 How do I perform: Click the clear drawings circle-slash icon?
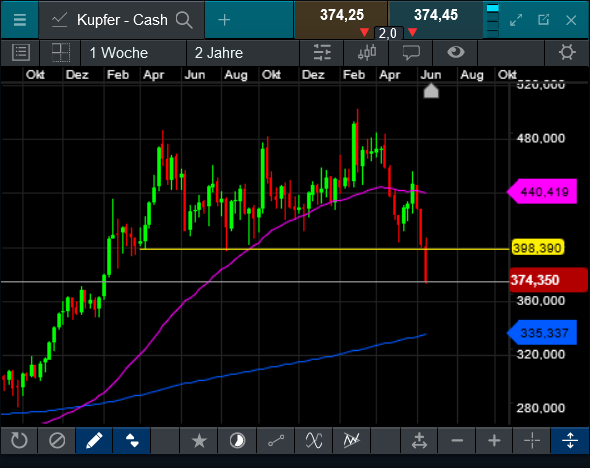57,440
